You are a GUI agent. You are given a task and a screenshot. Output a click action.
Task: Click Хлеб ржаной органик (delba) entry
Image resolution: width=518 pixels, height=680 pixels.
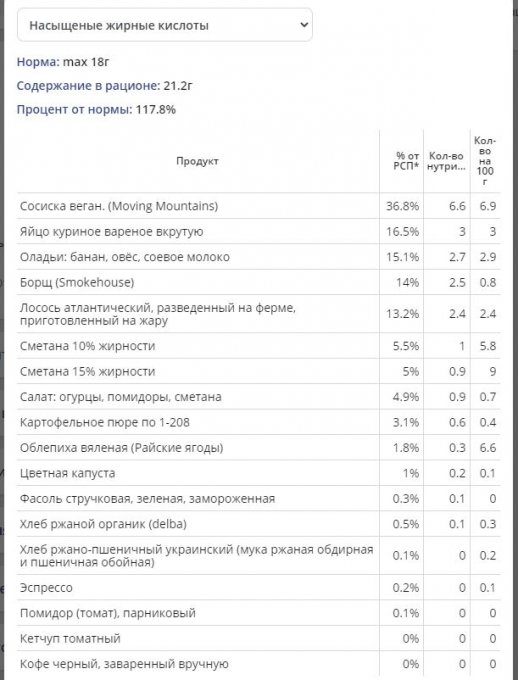103,524
